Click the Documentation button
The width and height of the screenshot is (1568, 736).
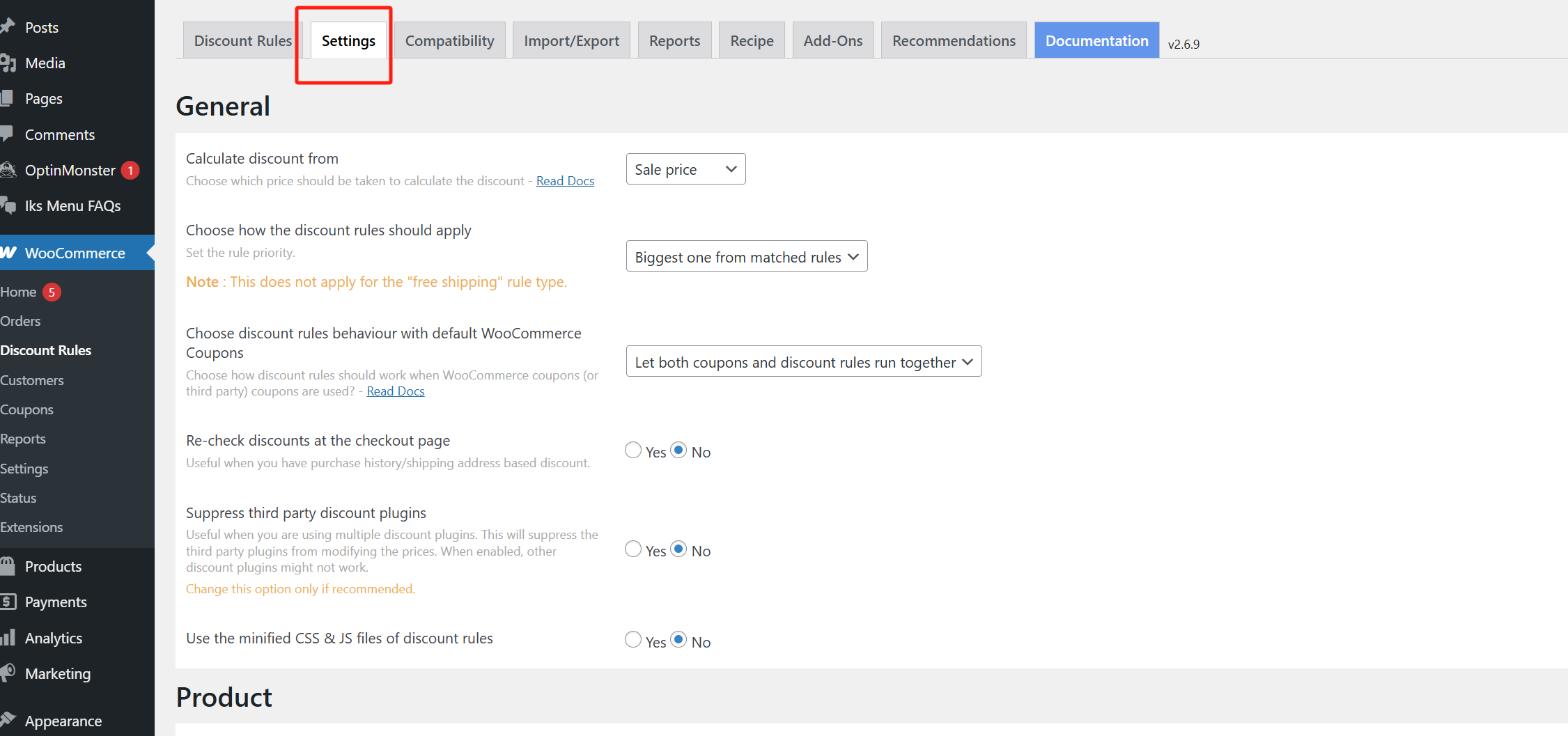1096,40
